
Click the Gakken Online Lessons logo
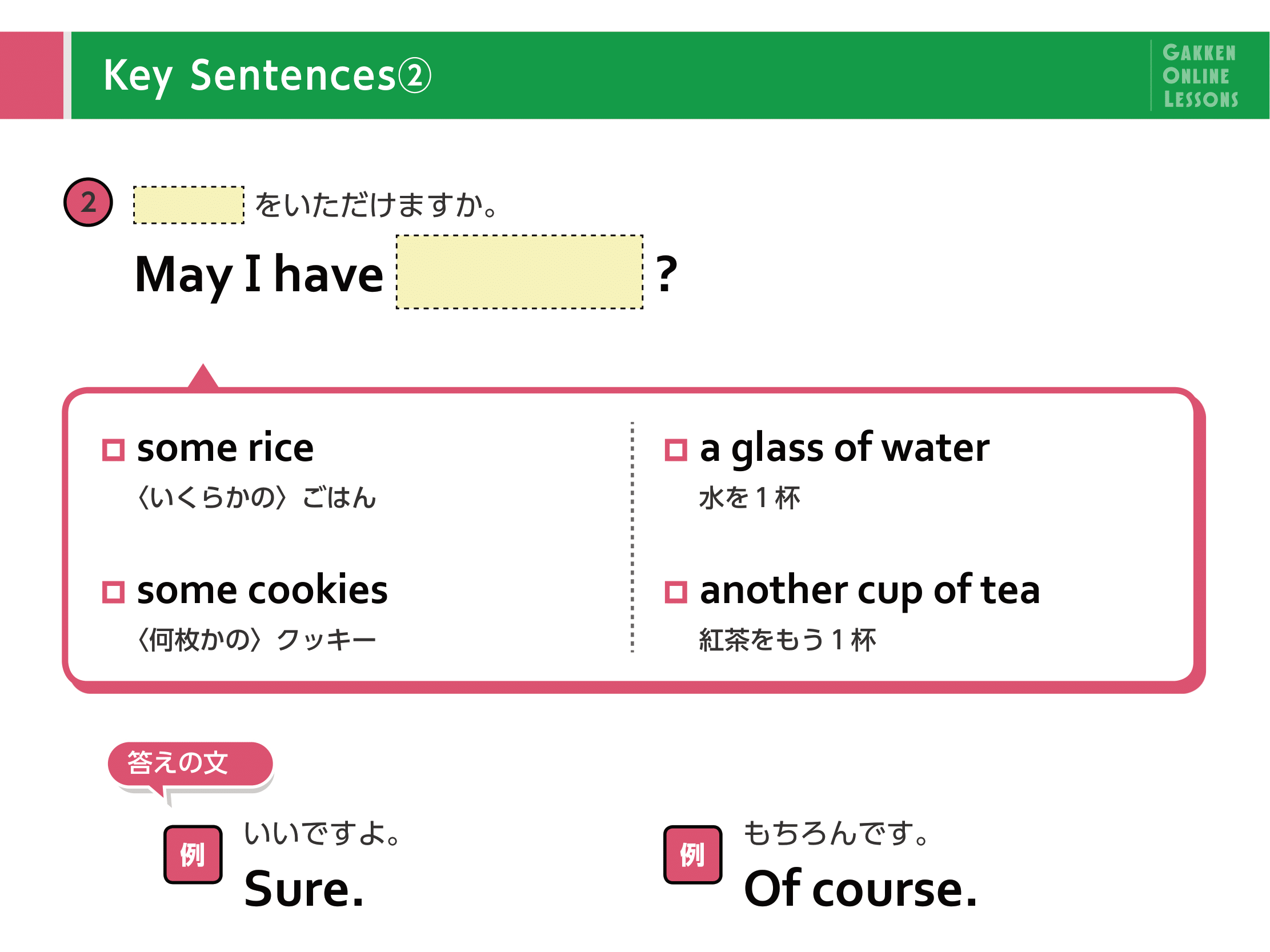coord(1200,76)
